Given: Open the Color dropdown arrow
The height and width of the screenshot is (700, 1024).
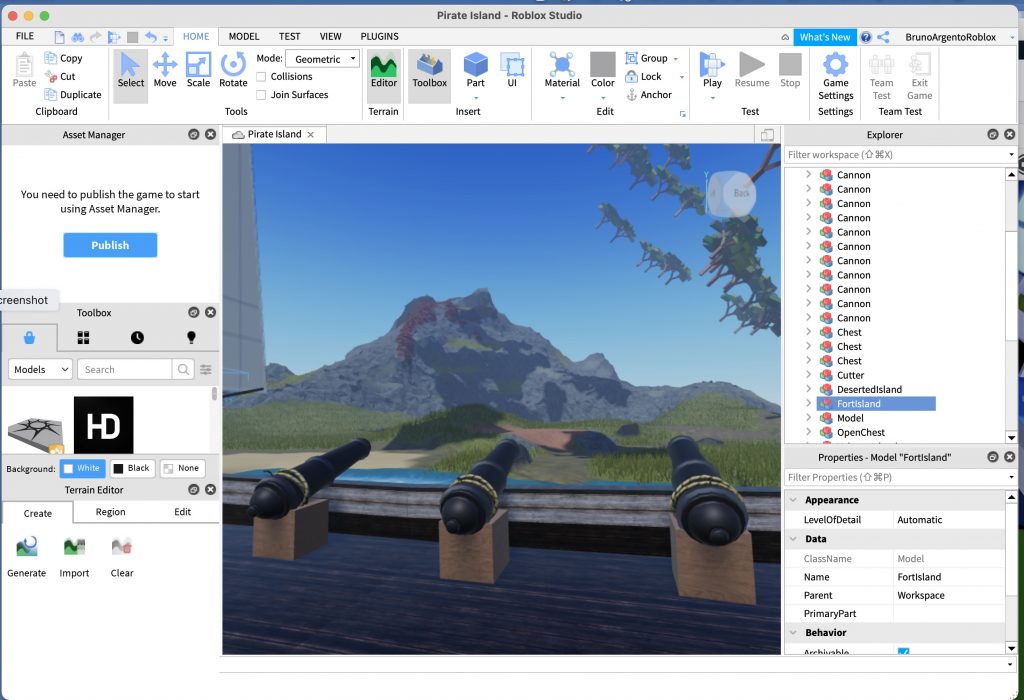Looking at the screenshot, I should point(603,99).
